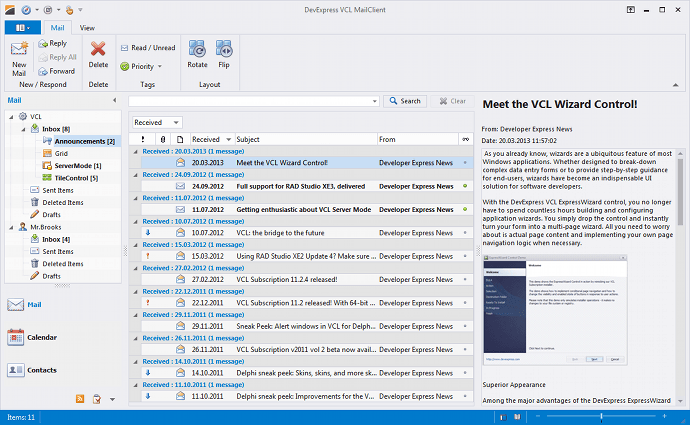This screenshot has height=425, width=690.
Task: Click the tasks clipboard icon
Action: tap(97, 399)
